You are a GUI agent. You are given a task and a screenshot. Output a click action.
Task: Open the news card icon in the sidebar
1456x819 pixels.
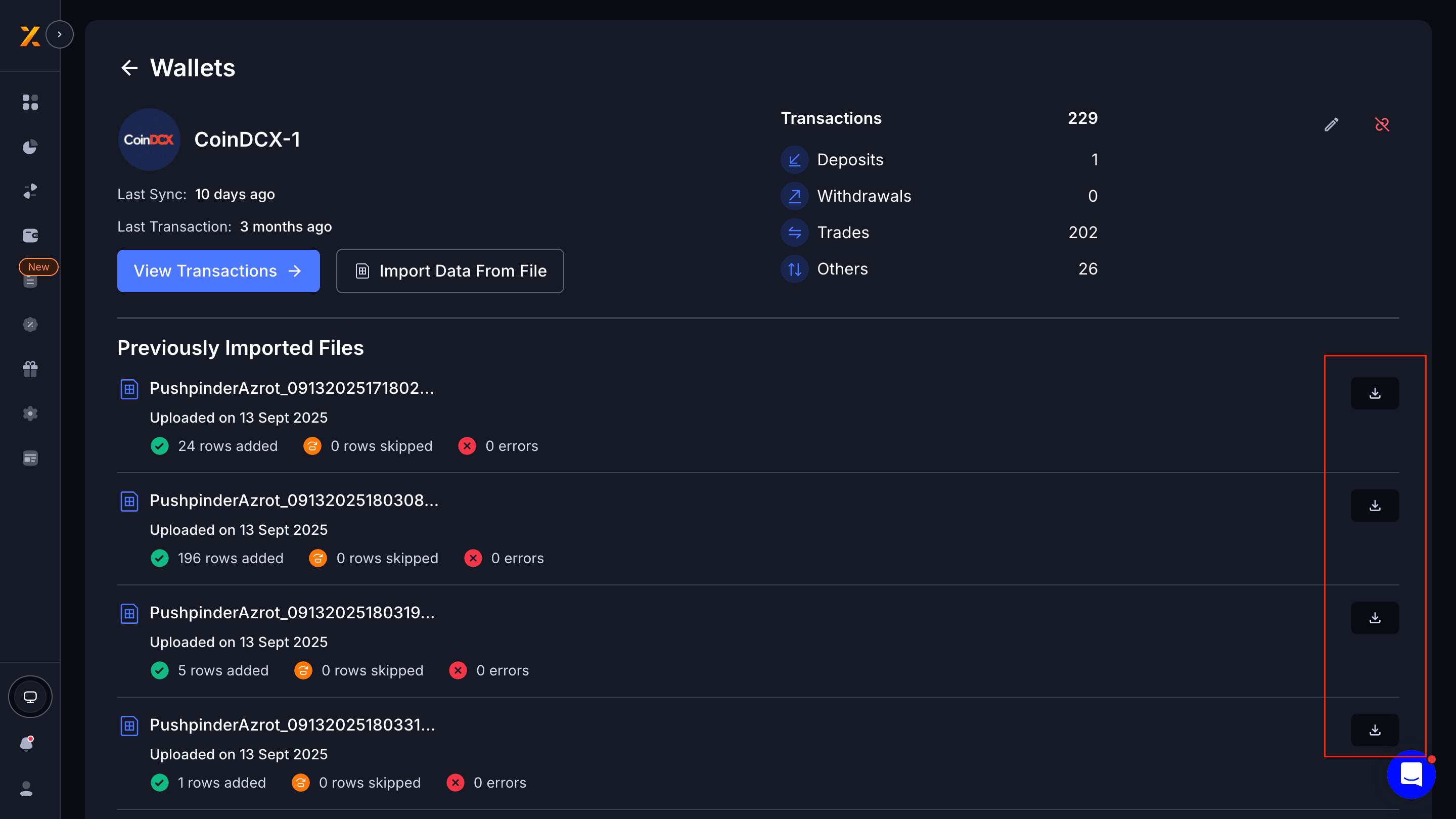30,458
